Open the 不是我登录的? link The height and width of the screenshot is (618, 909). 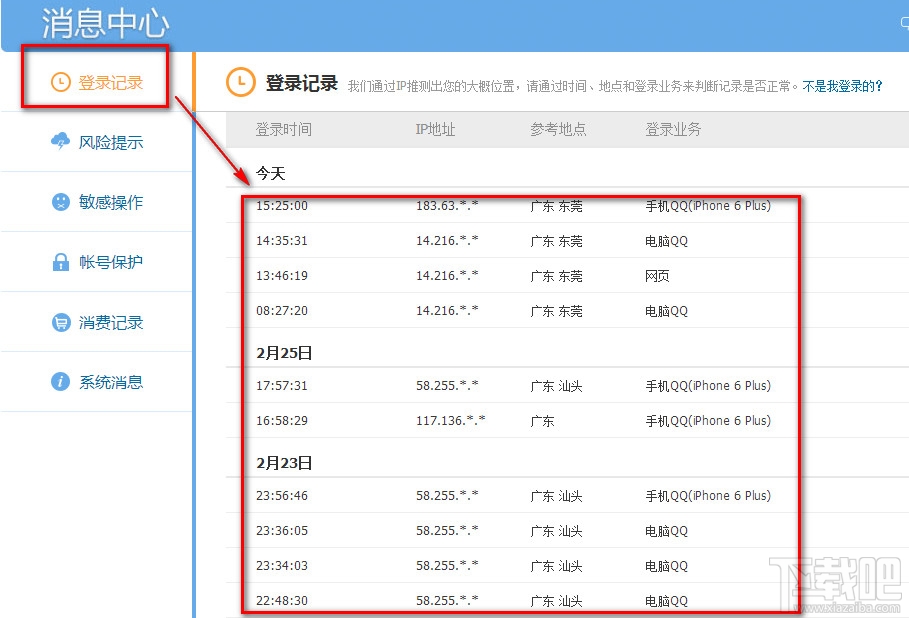(842, 86)
